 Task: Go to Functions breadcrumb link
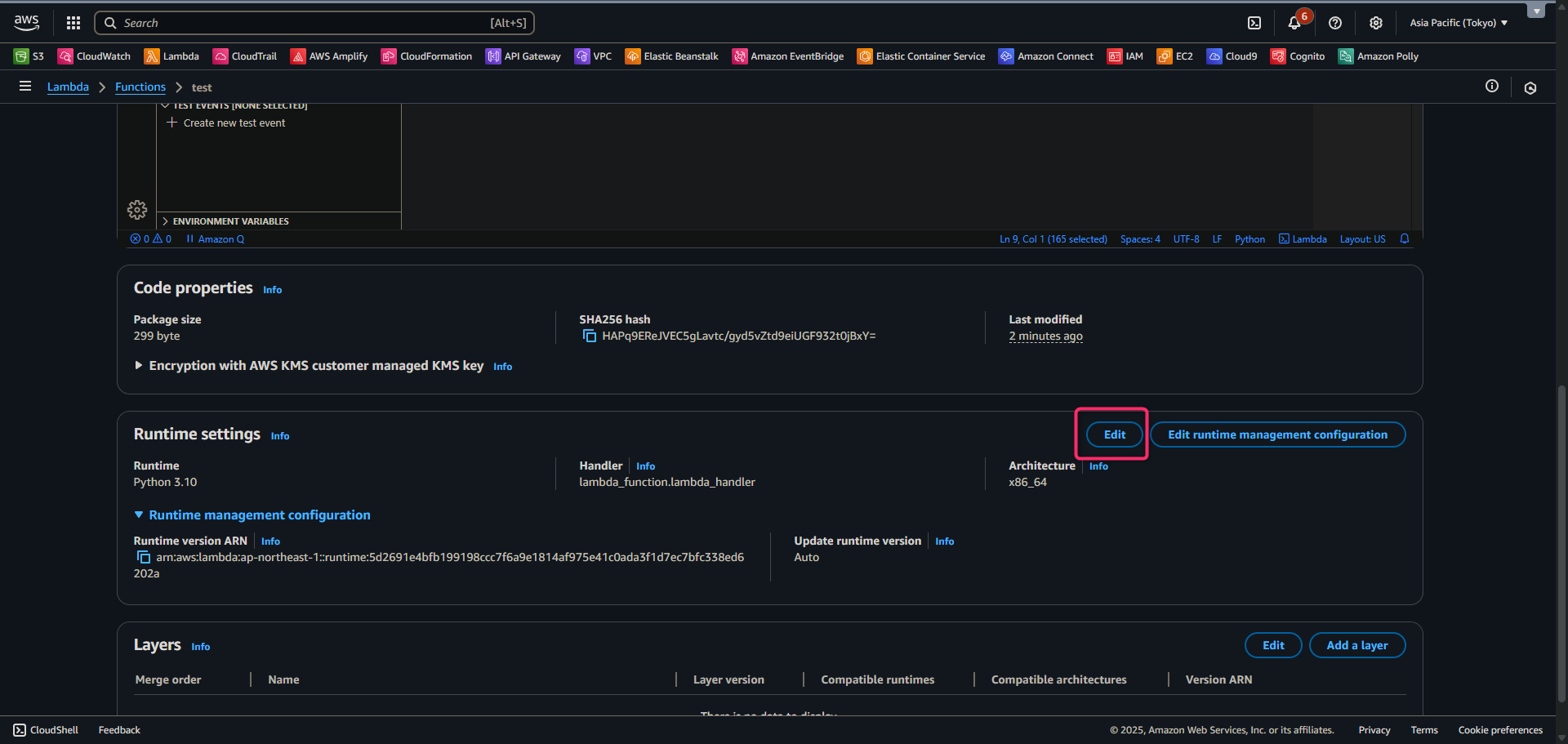[140, 87]
